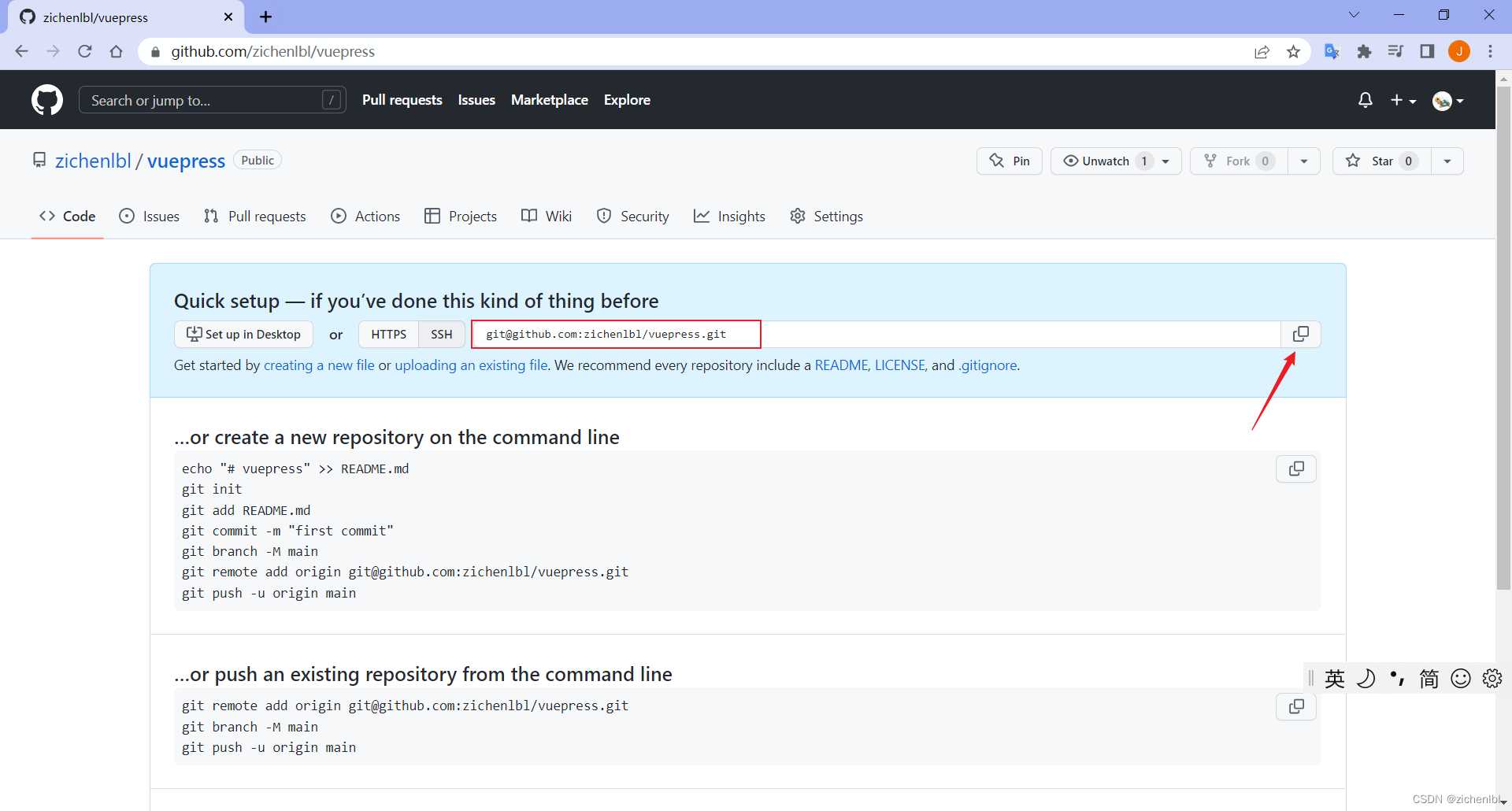Copy the push existing repository commands
The image size is (1512, 811).
pos(1296,706)
